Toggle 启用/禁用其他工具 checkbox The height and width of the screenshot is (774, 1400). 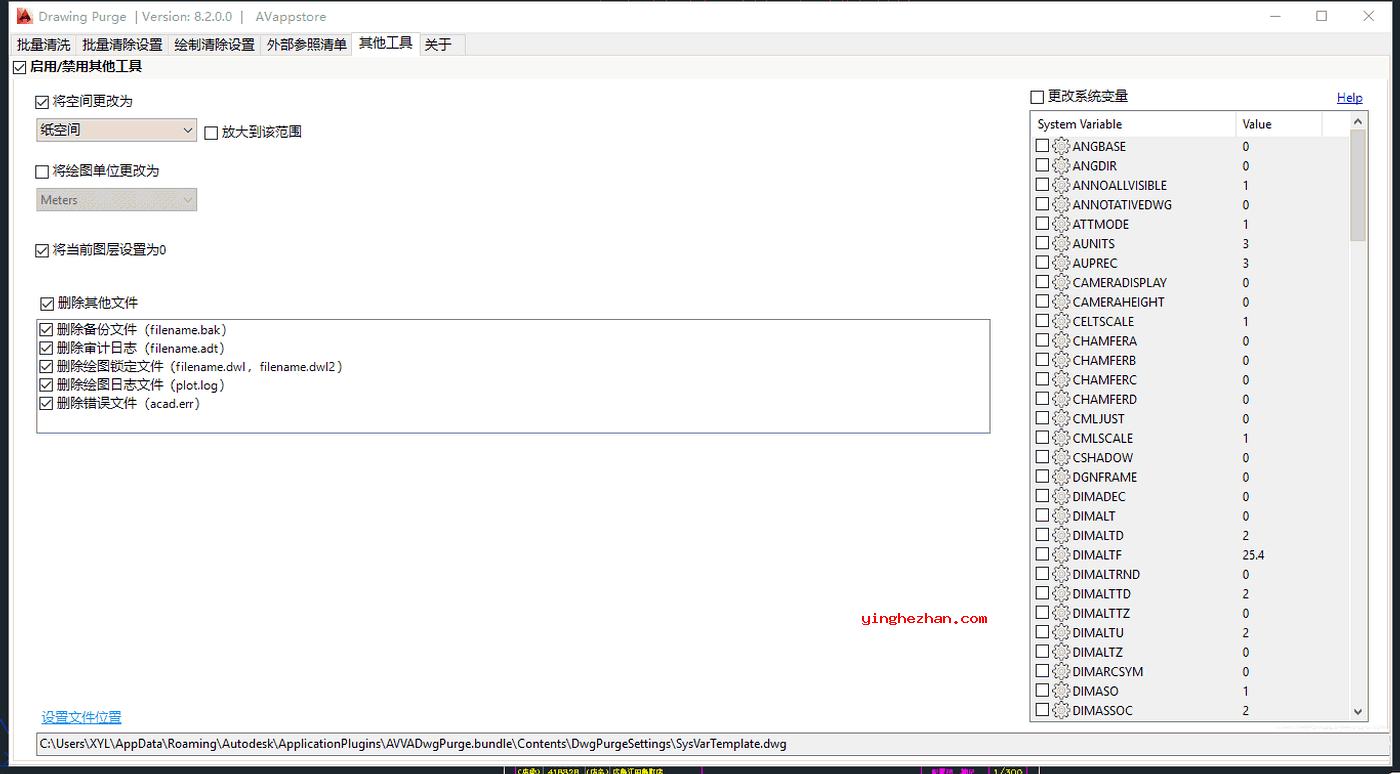(20, 67)
